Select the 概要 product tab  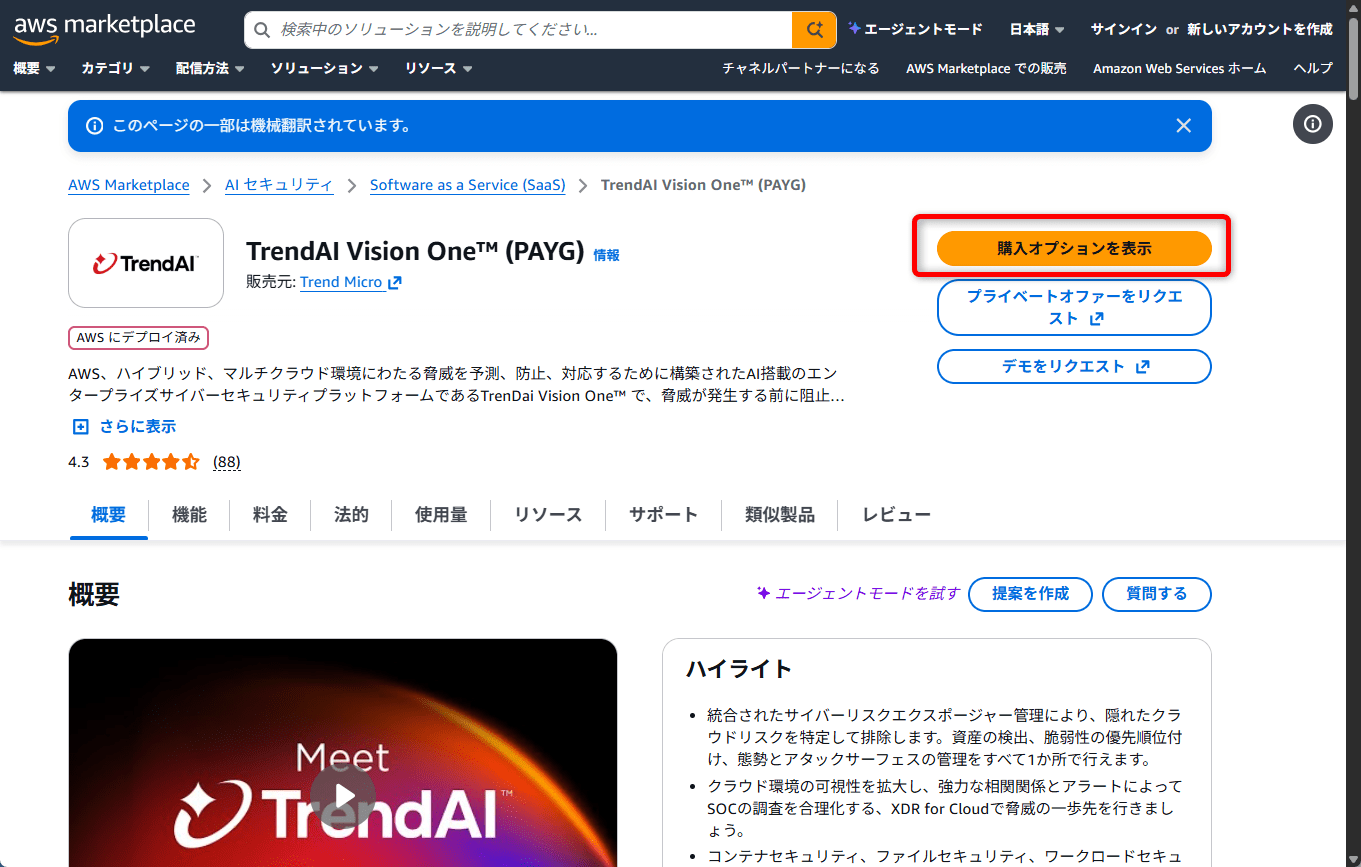[x=108, y=515]
